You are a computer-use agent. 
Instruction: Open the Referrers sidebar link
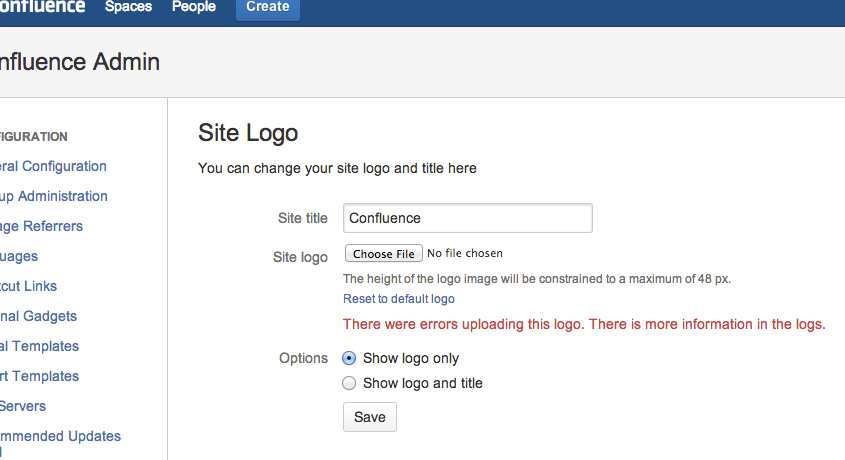(x=41, y=226)
